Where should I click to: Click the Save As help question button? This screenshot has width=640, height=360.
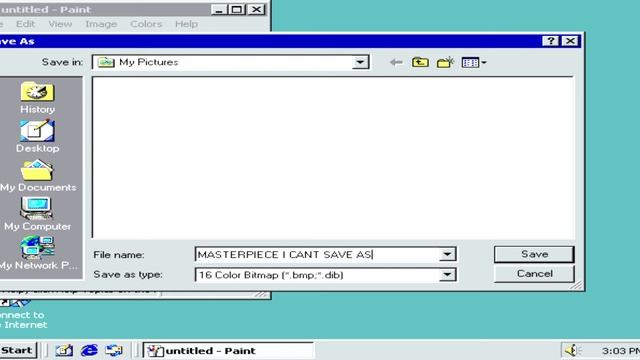[551, 41]
